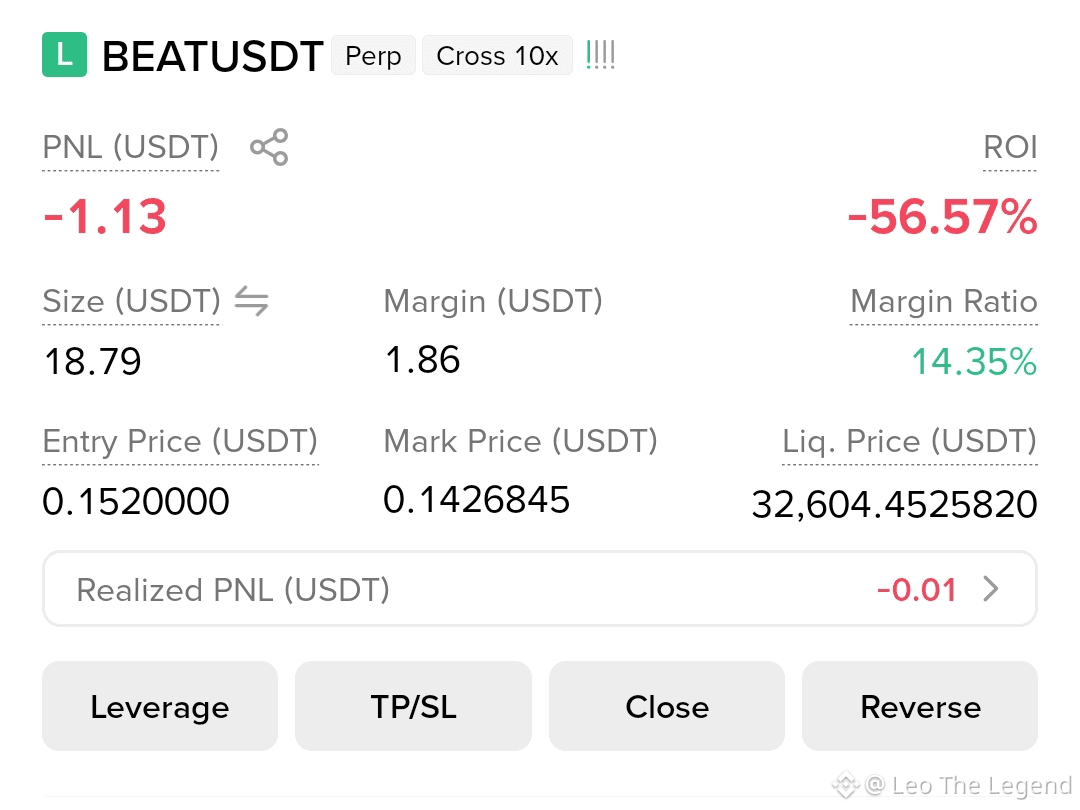This screenshot has width=1080, height=810.
Task: Tap the PNL (USDT) label
Action: [131, 147]
